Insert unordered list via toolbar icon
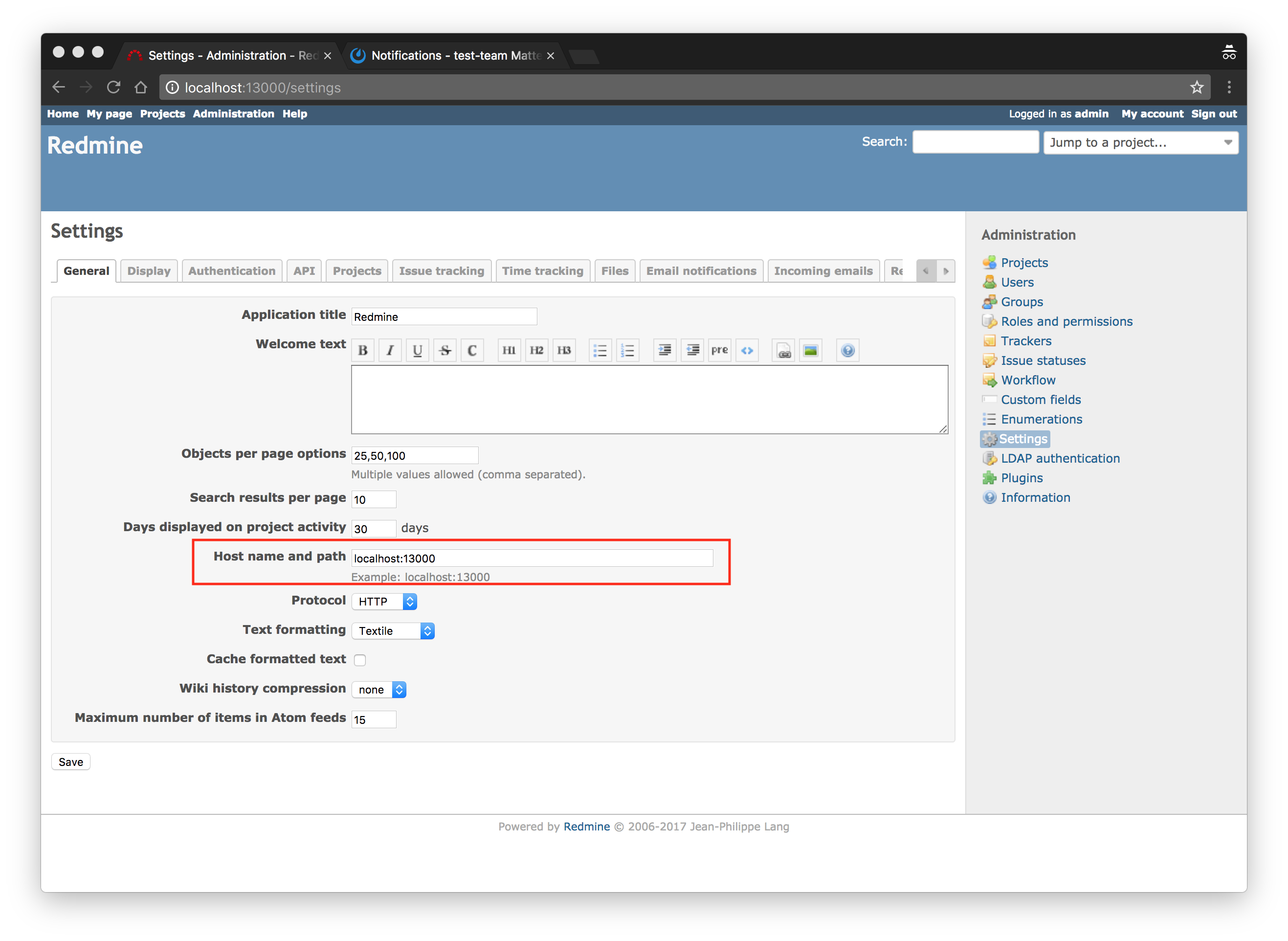1288x941 pixels. pos(600,350)
